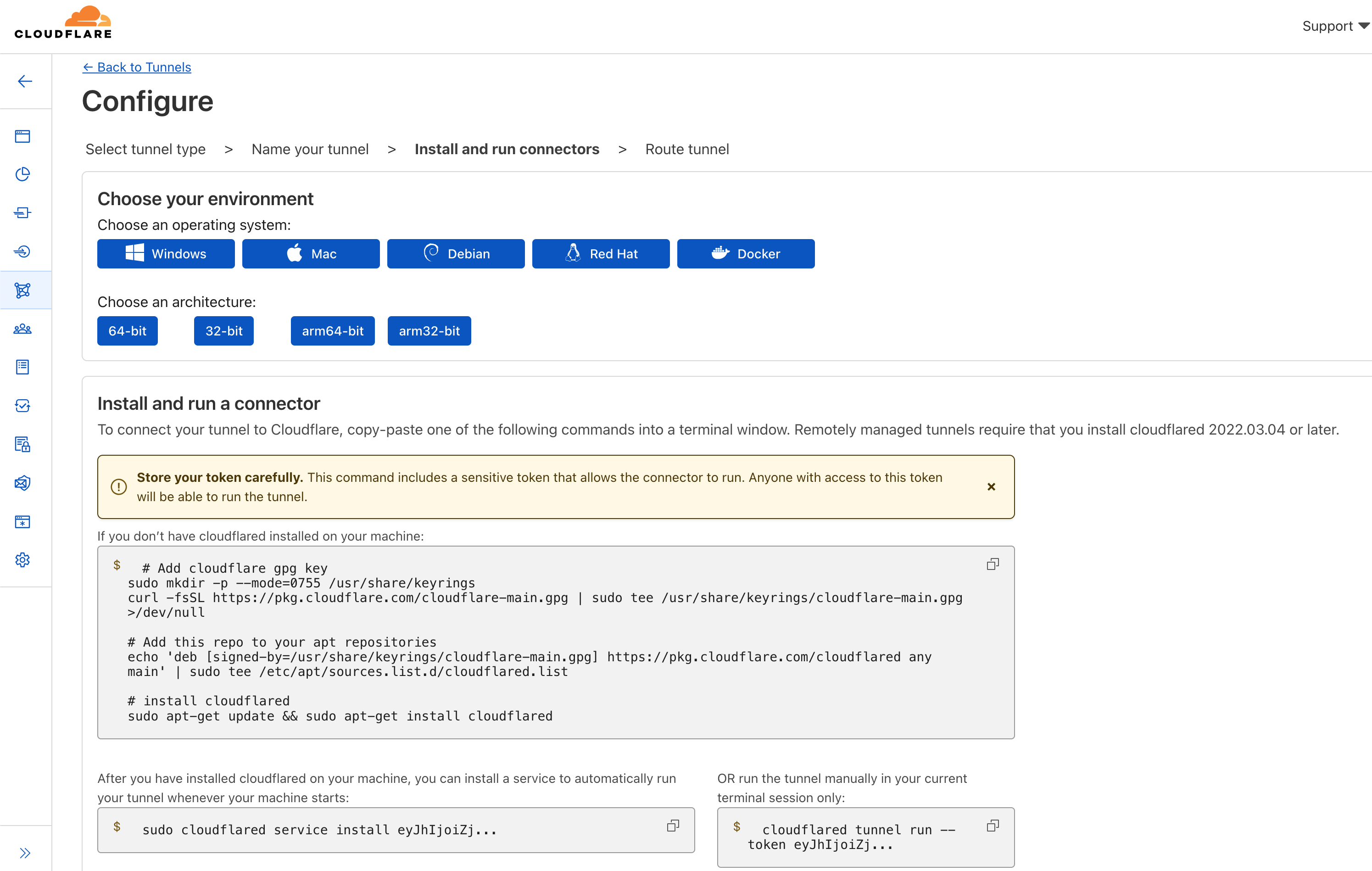
Task: Click the window-asterisk icon in sidebar
Action: click(x=23, y=522)
